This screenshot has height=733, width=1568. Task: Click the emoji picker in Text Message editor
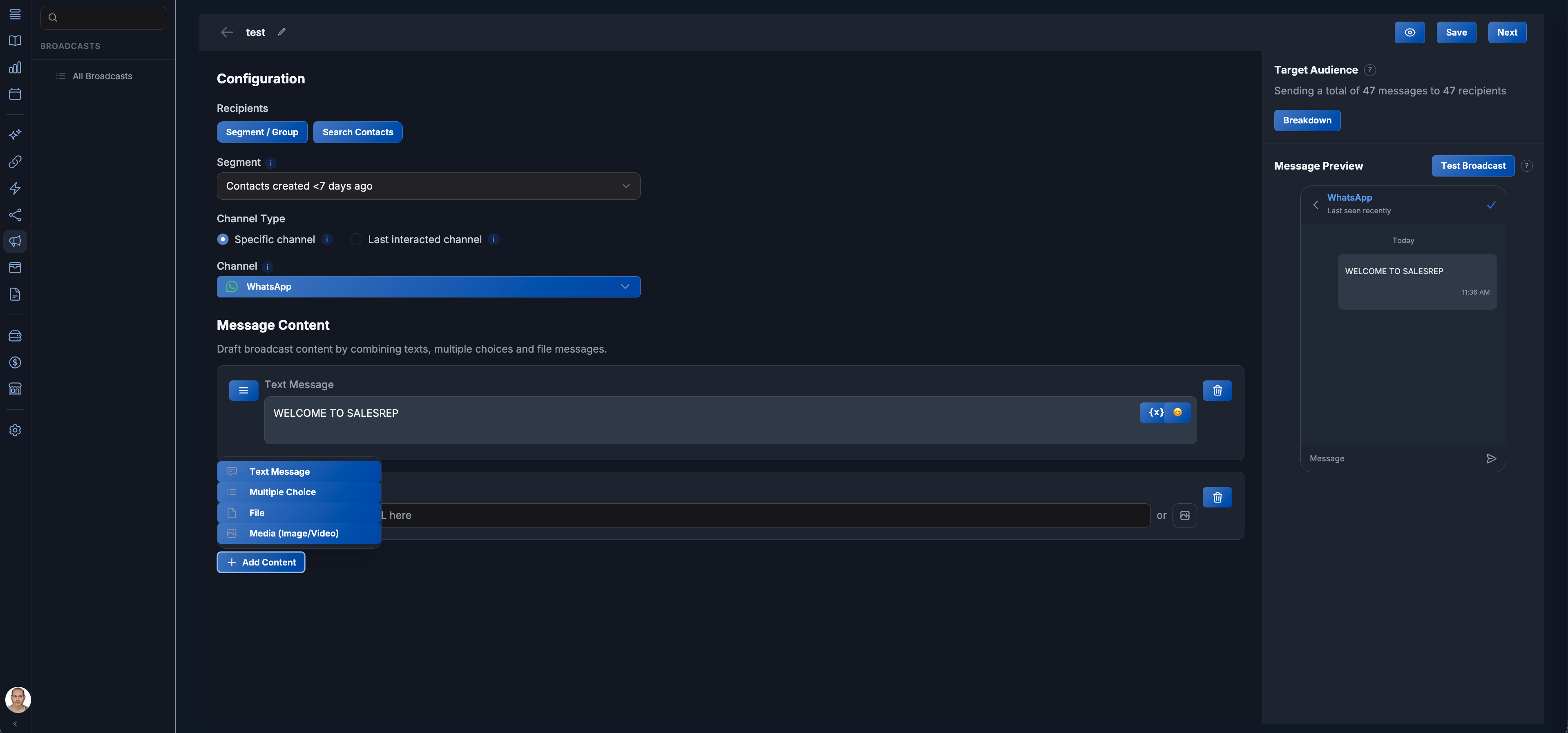[1177, 412]
